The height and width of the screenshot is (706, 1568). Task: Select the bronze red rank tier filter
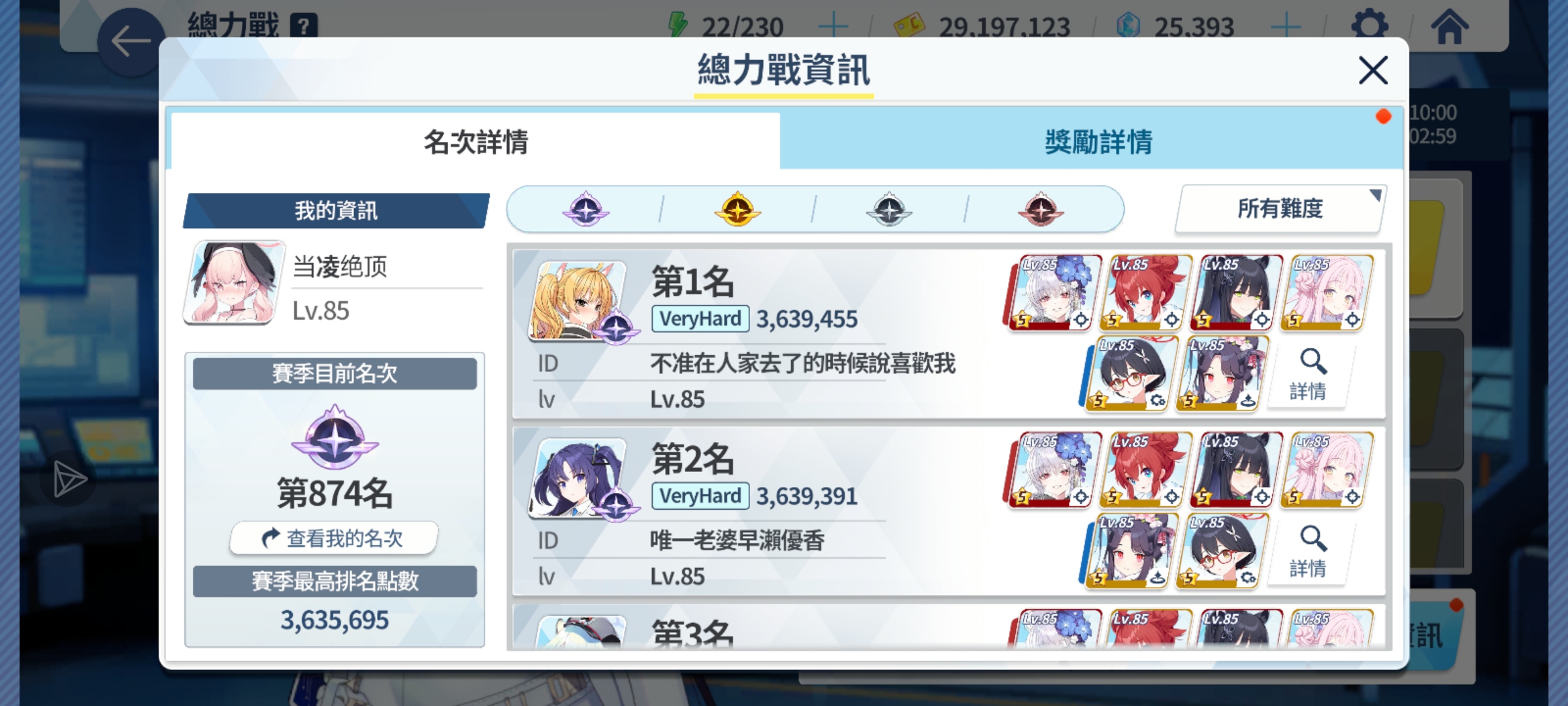pyautogui.click(x=1041, y=209)
